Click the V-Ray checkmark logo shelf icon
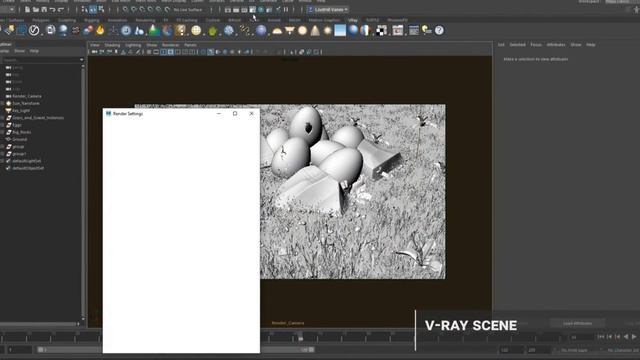The height and width of the screenshot is (360, 640). [x=34, y=30]
